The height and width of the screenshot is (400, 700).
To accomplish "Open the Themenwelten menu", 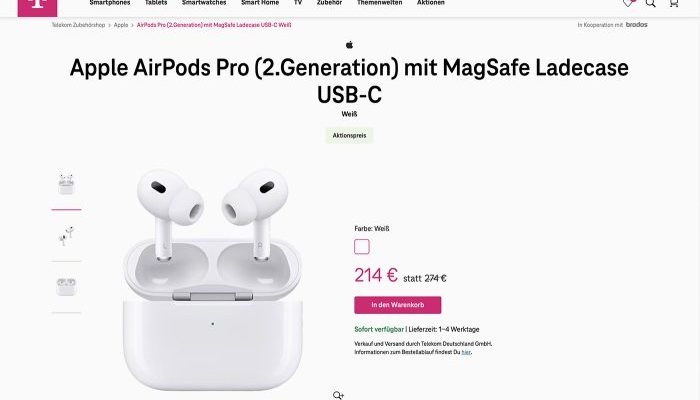I will [379, 3].
